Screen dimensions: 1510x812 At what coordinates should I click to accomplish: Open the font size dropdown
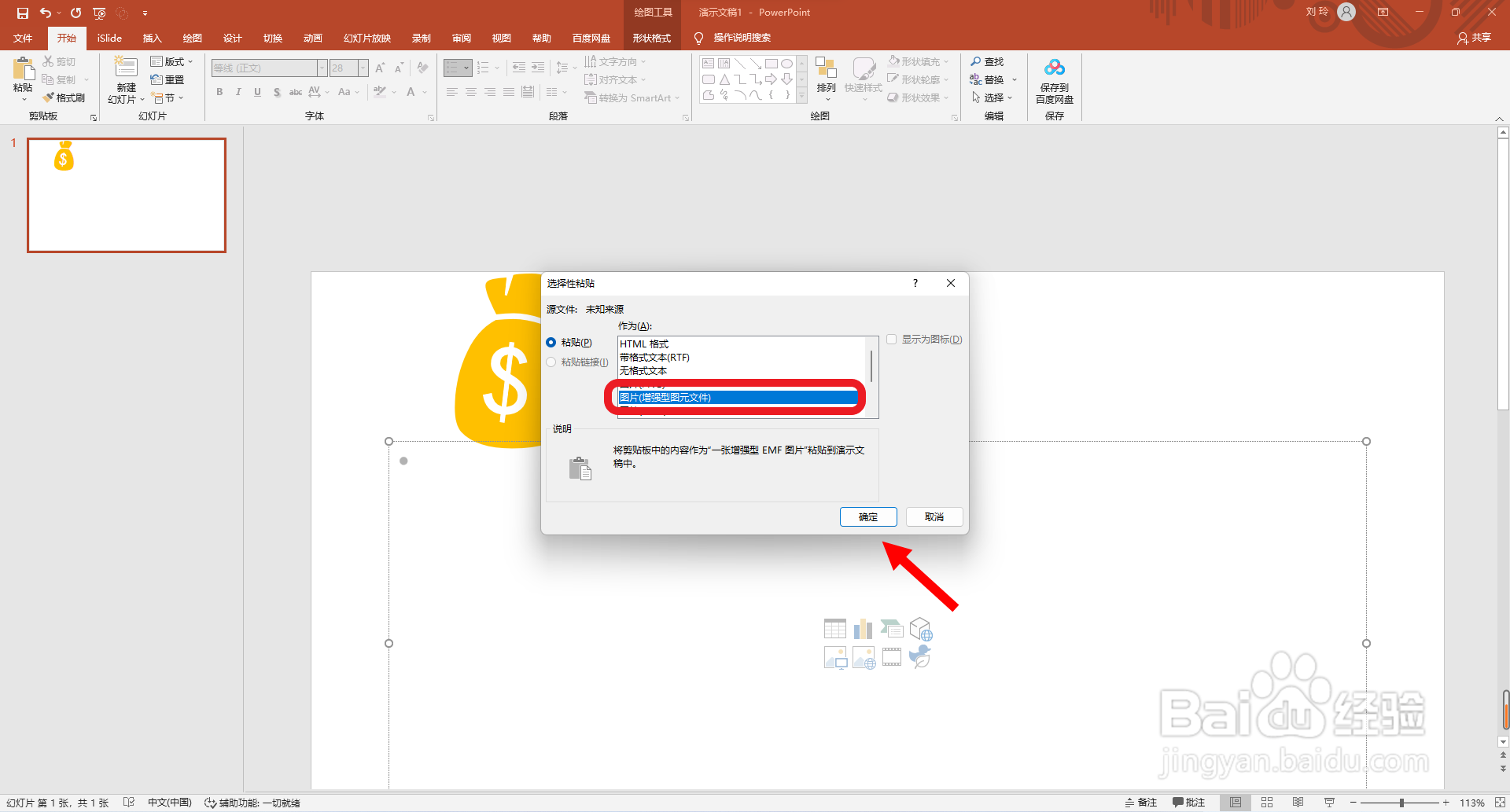[x=363, y=68]
